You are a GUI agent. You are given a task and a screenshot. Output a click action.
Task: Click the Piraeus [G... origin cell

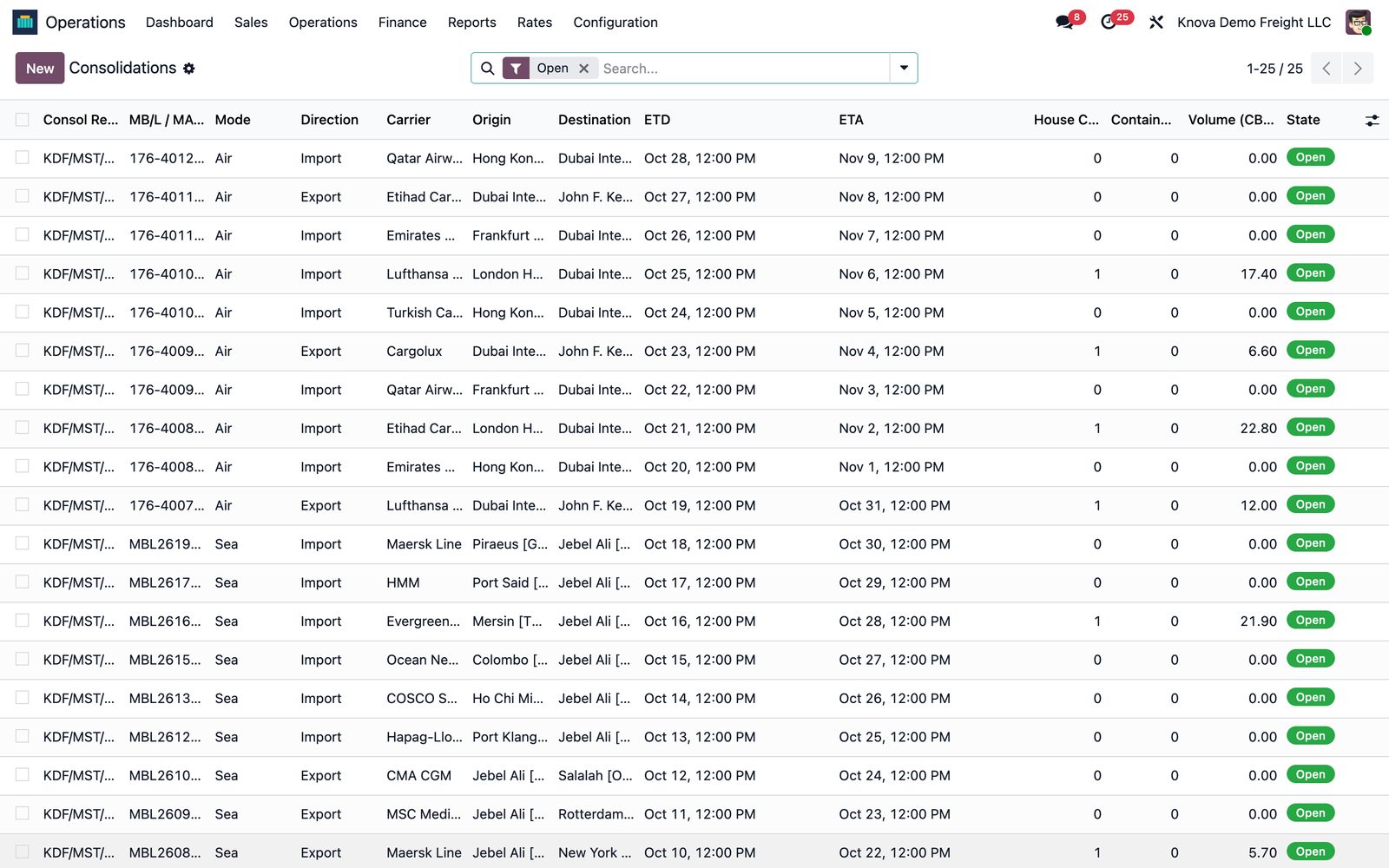(x=510, y=544)
